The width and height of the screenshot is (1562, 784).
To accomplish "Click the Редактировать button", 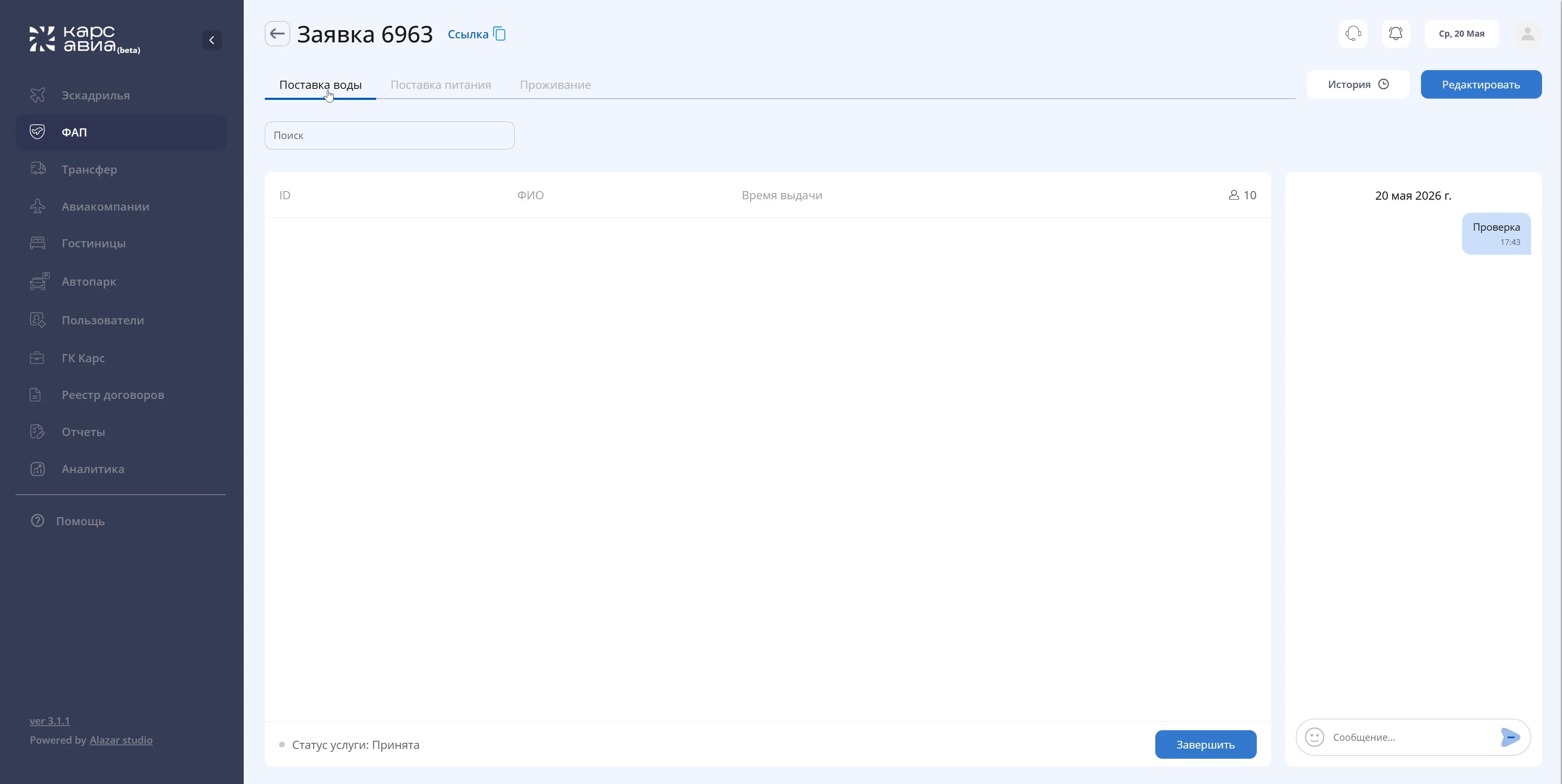I will pyautogui.click(x=1481, y=84).
